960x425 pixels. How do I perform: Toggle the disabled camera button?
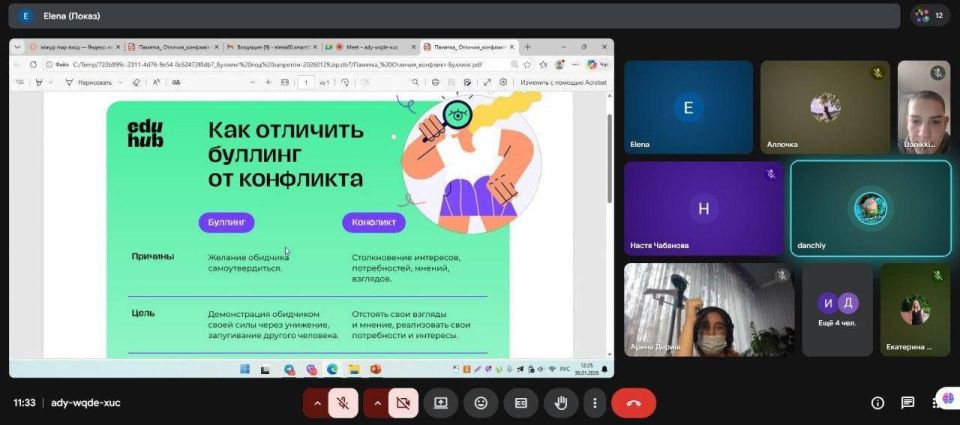(x=403, y=403)
